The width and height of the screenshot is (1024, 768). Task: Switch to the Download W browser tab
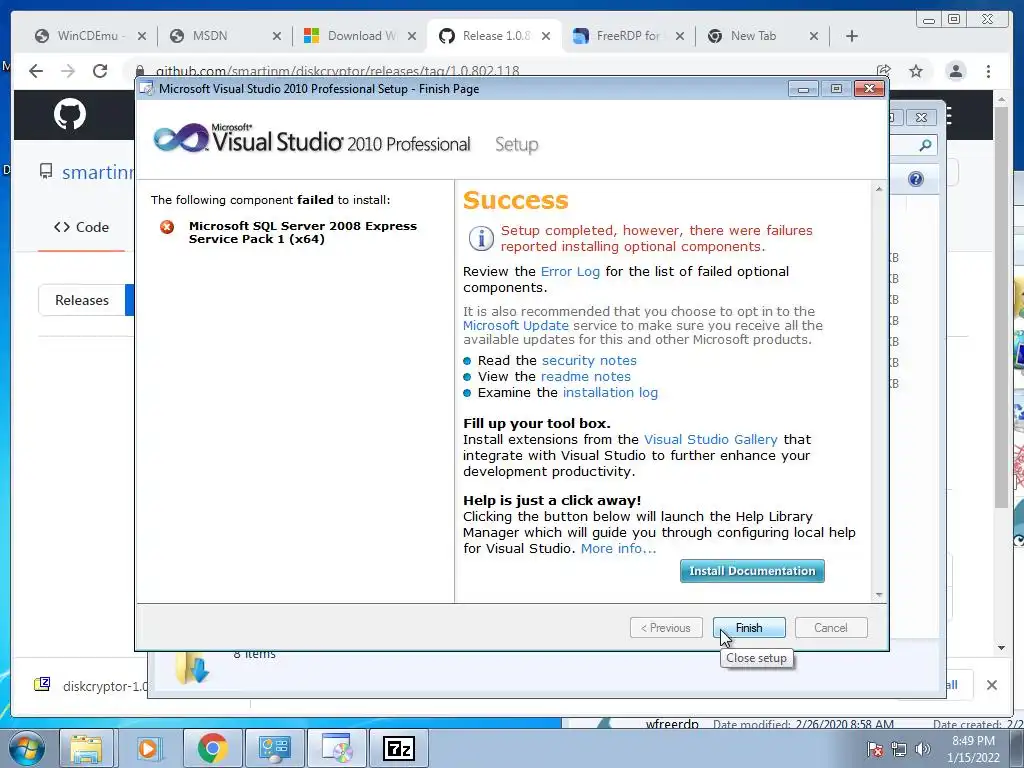pyautogui.click(x=360, y=36)
